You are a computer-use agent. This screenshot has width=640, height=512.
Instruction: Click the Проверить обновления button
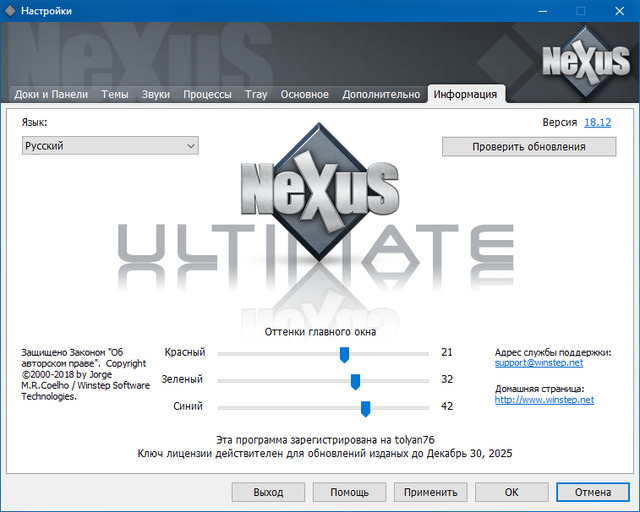(x=529, y=147)
